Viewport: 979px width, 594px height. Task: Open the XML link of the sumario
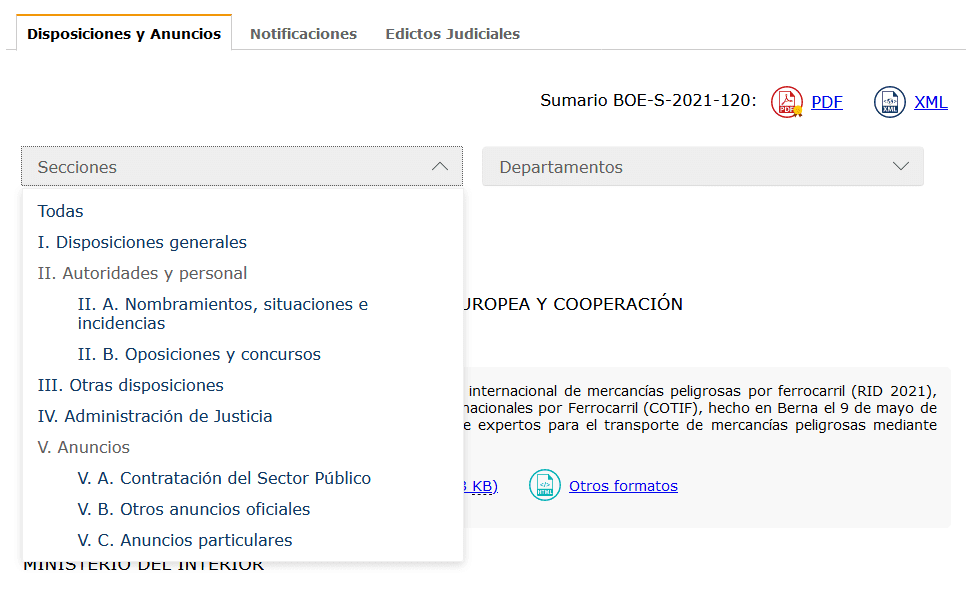click(930, 102)
